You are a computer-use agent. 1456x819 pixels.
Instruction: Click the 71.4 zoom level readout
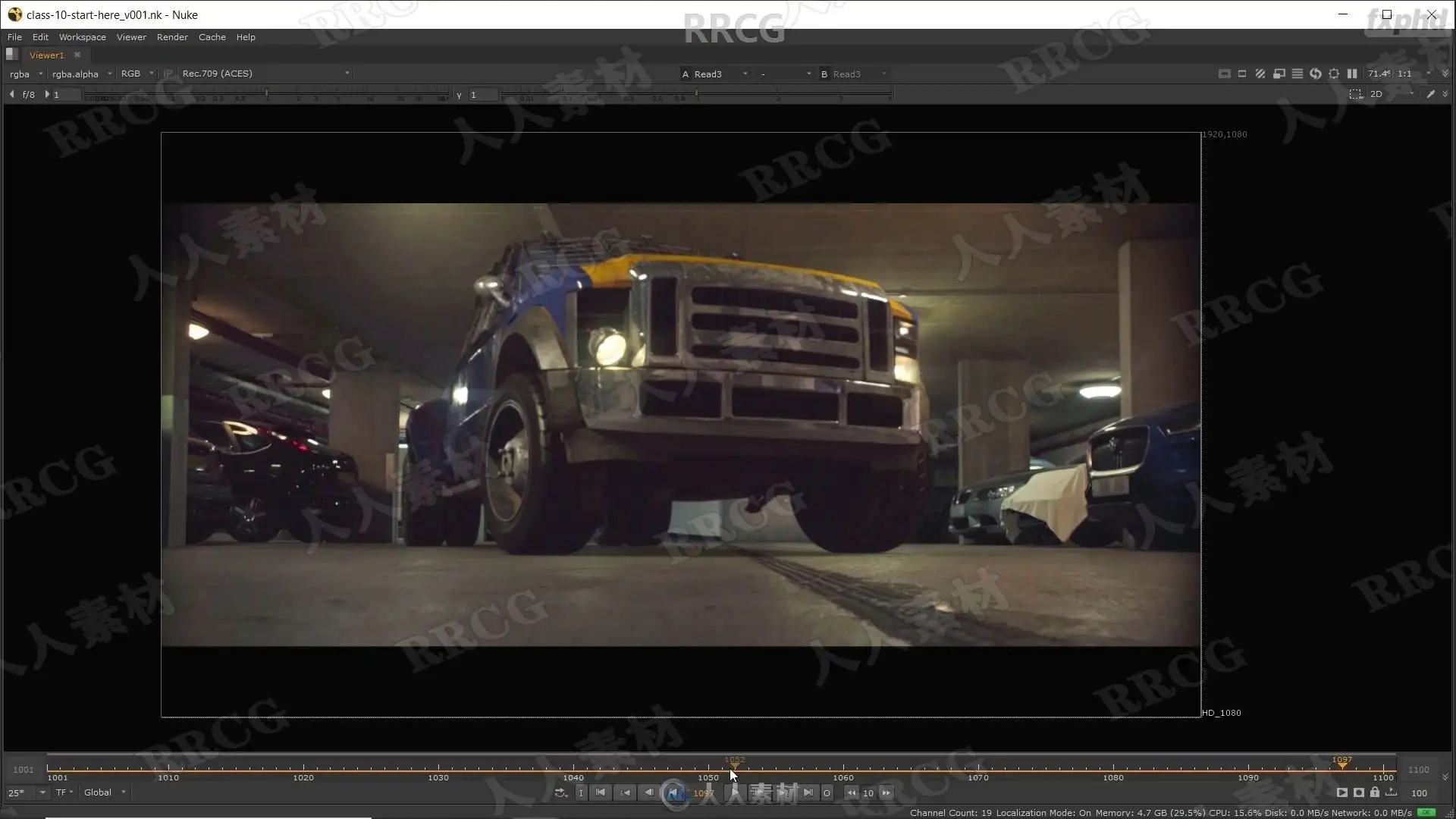1379,74
